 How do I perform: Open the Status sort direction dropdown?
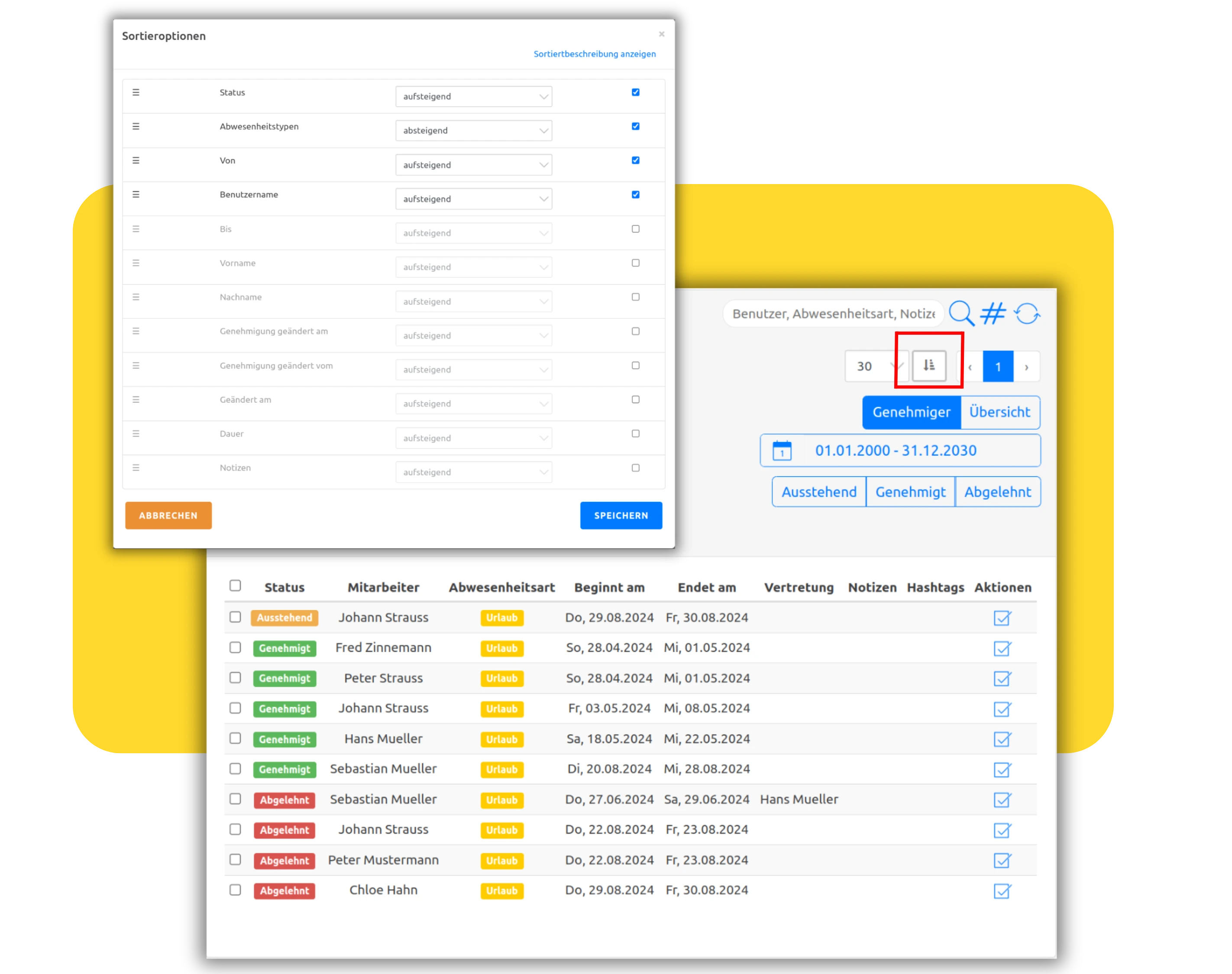[473, 97]
